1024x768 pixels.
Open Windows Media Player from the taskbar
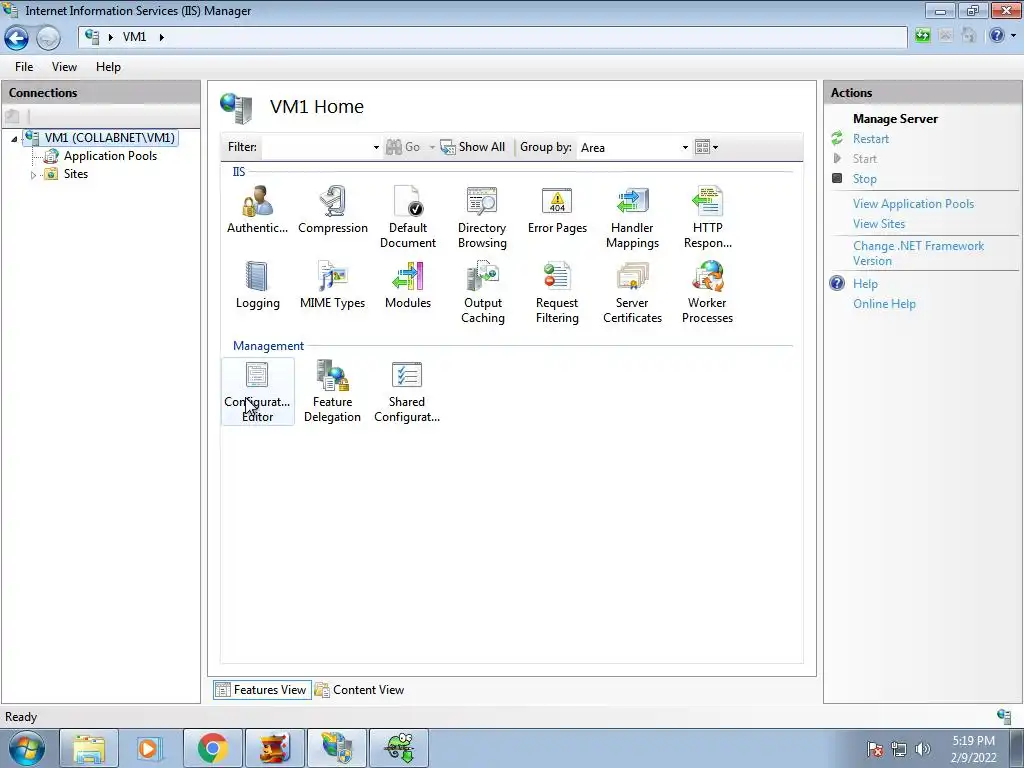coord(150,748)
